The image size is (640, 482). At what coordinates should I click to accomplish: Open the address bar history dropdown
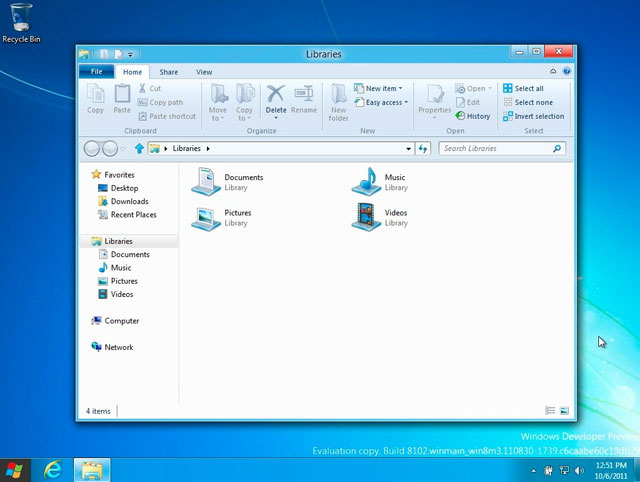click(x=408, y=149)
